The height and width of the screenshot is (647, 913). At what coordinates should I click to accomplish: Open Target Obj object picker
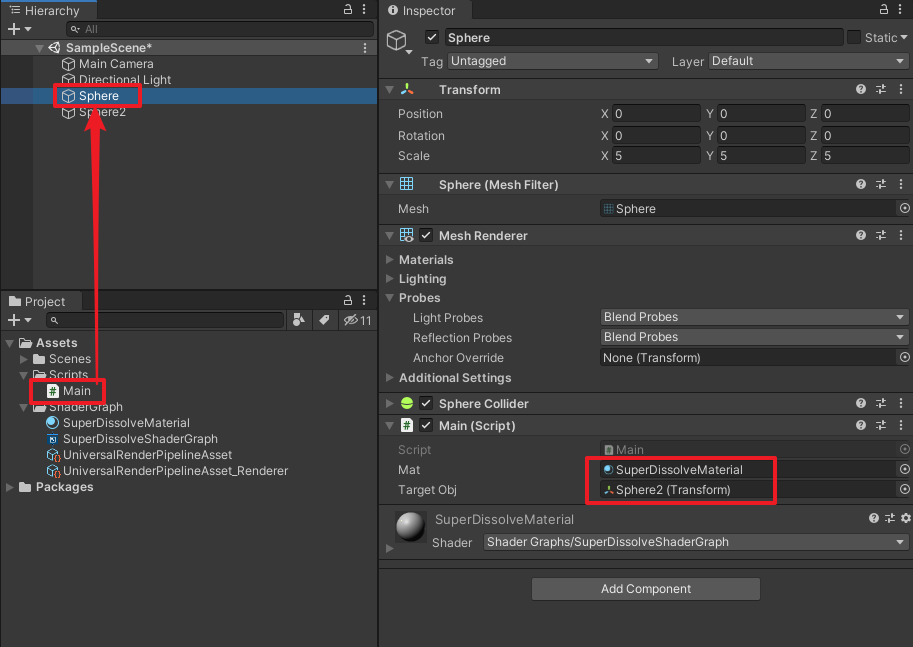pos(904,489)
